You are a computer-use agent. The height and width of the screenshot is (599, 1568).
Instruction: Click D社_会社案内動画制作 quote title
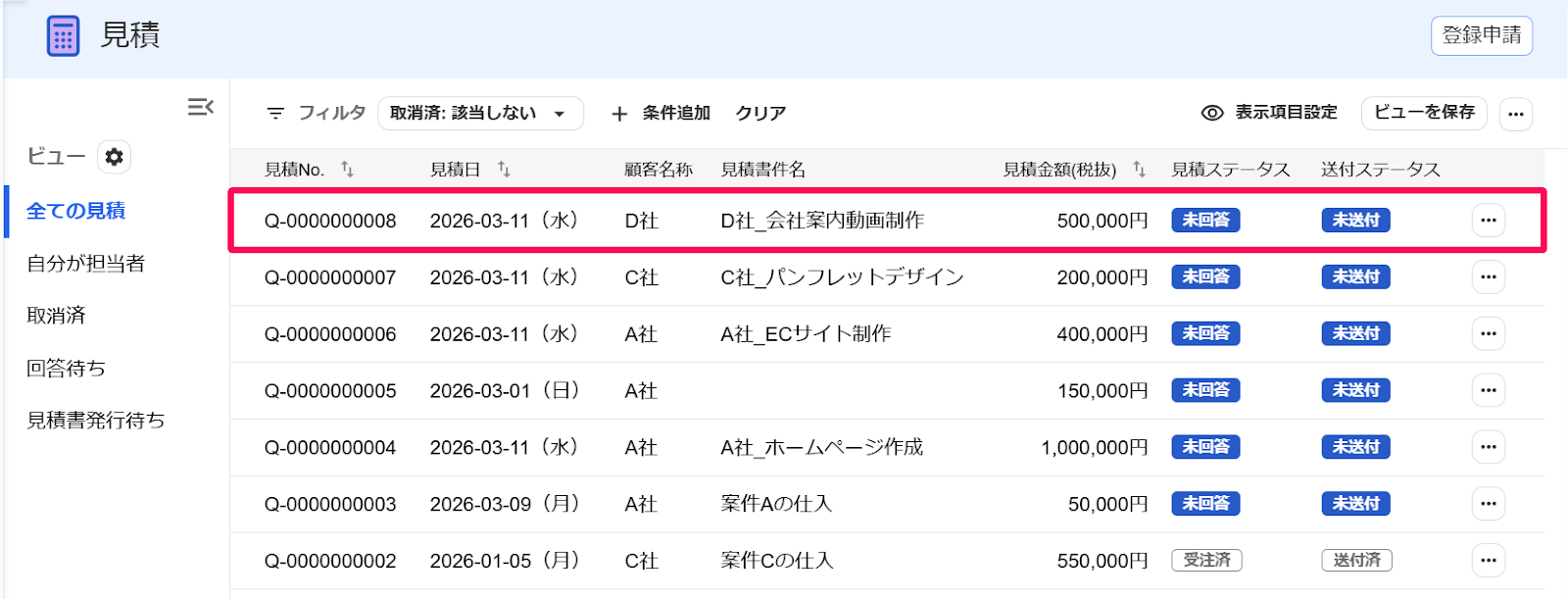tap(822, 221)
